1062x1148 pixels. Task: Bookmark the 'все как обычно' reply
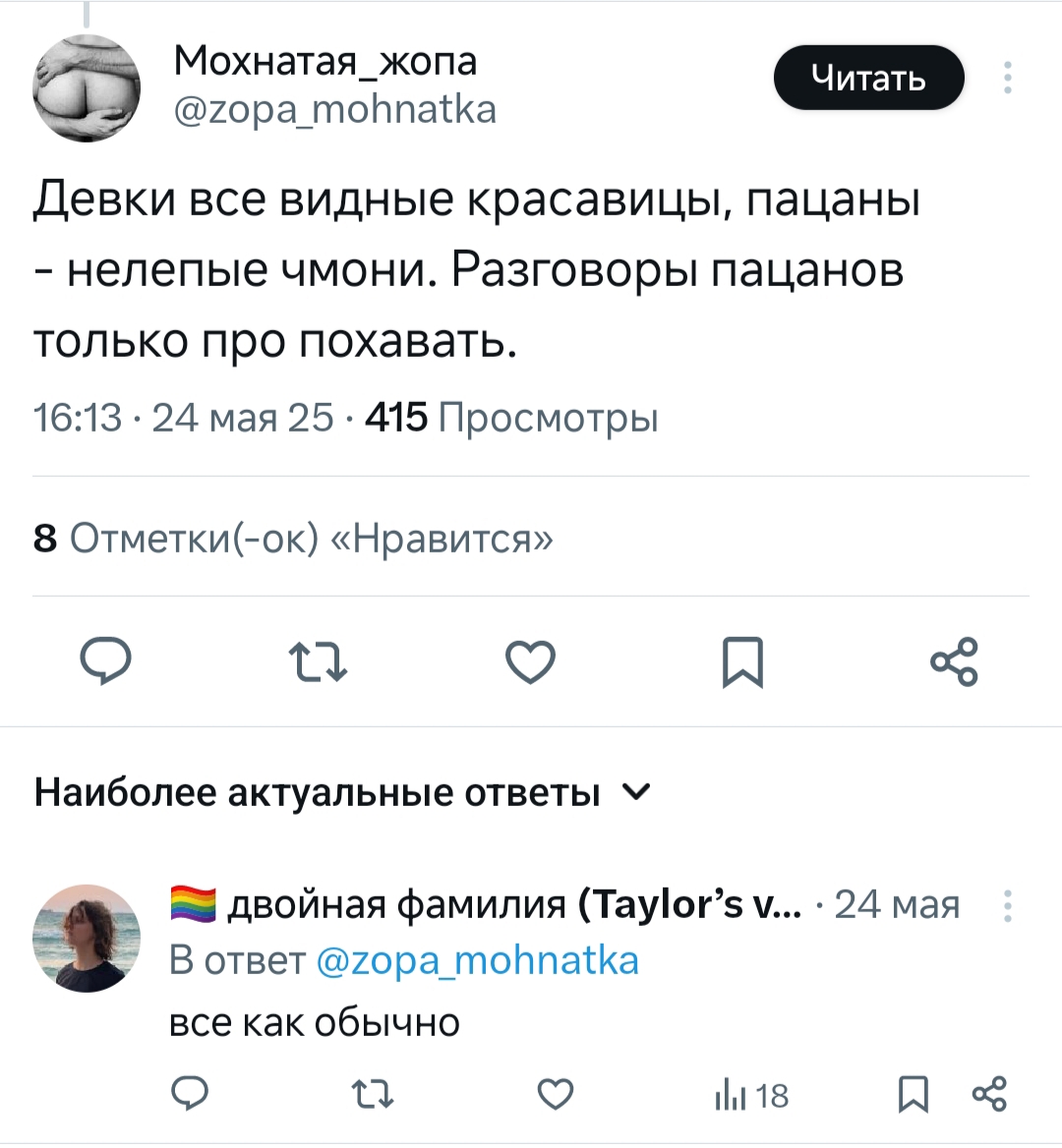pos(914,1094)
